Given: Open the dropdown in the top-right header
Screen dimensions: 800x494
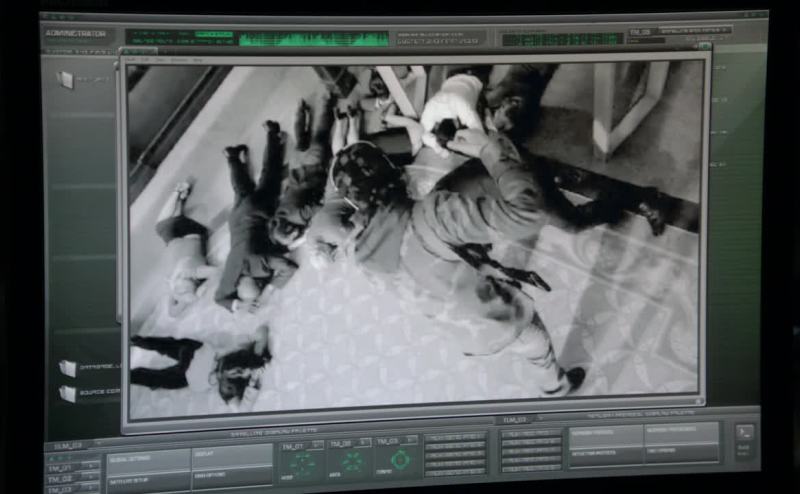Looking at the screenshot, I should (x=693, y=30).
